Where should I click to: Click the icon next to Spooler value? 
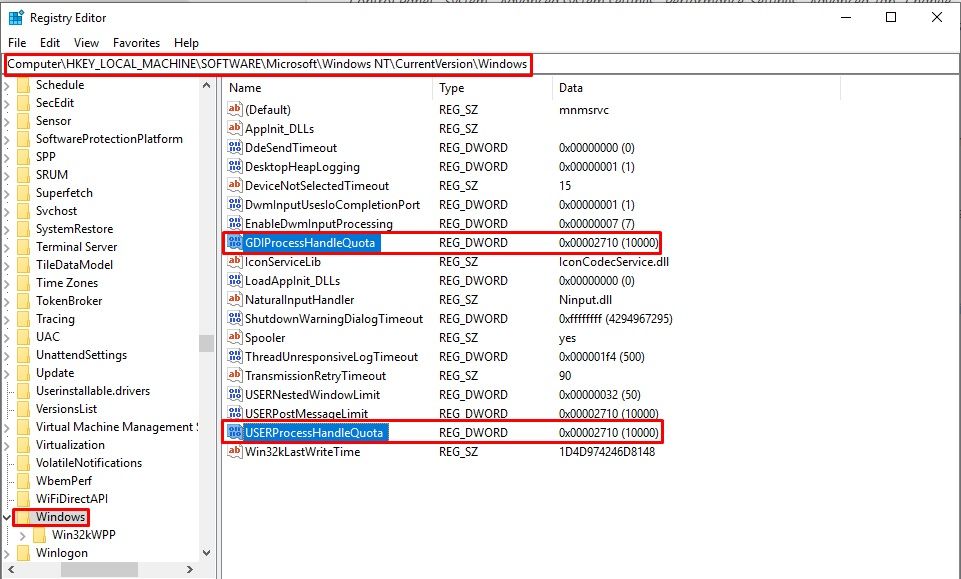pos(235,338)
